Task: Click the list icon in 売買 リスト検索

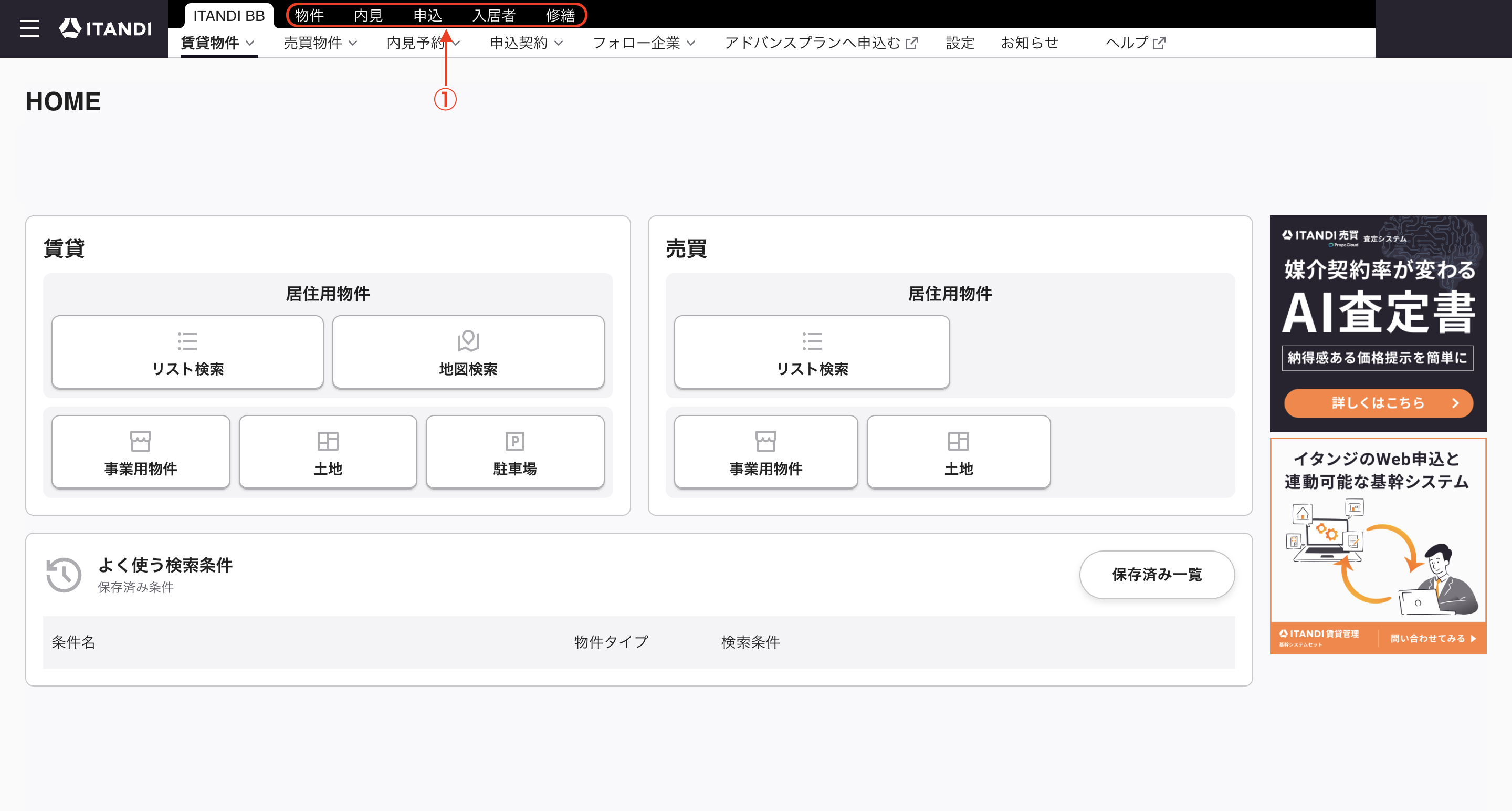Action: (x=812, y=341)
